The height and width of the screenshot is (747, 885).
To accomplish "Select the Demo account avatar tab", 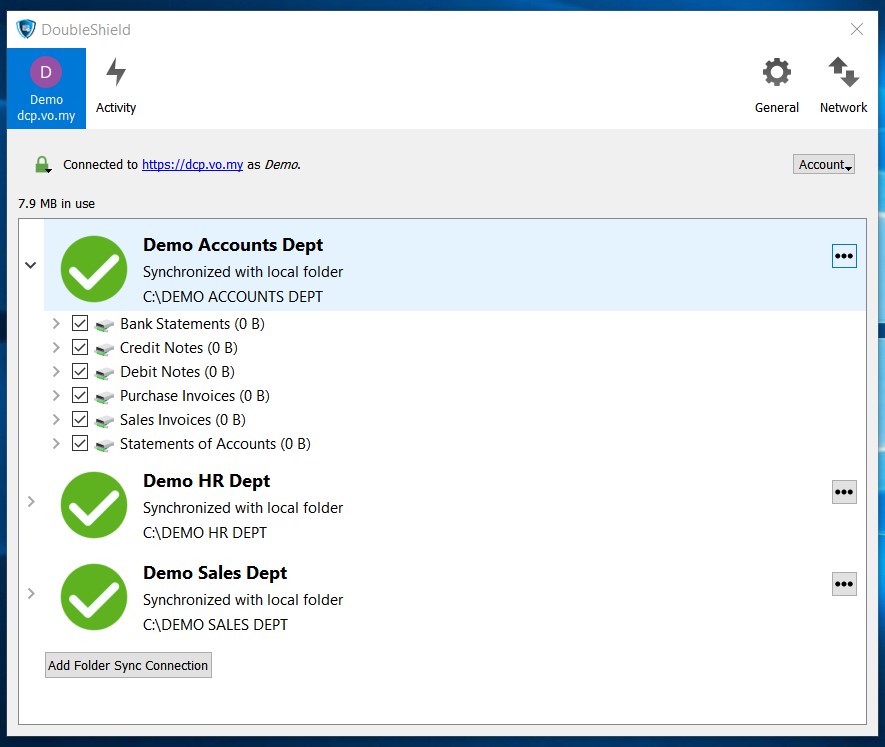I will pyautogui.click(x=46, y=87).
